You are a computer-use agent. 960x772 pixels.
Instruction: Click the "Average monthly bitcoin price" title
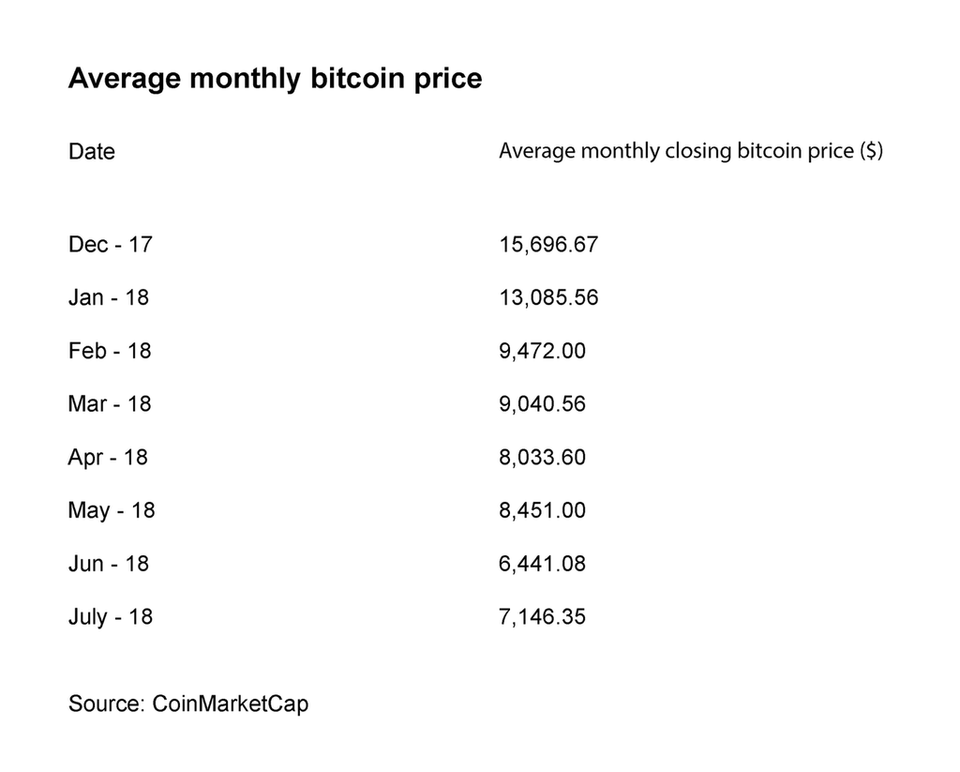tap(275, 79)
